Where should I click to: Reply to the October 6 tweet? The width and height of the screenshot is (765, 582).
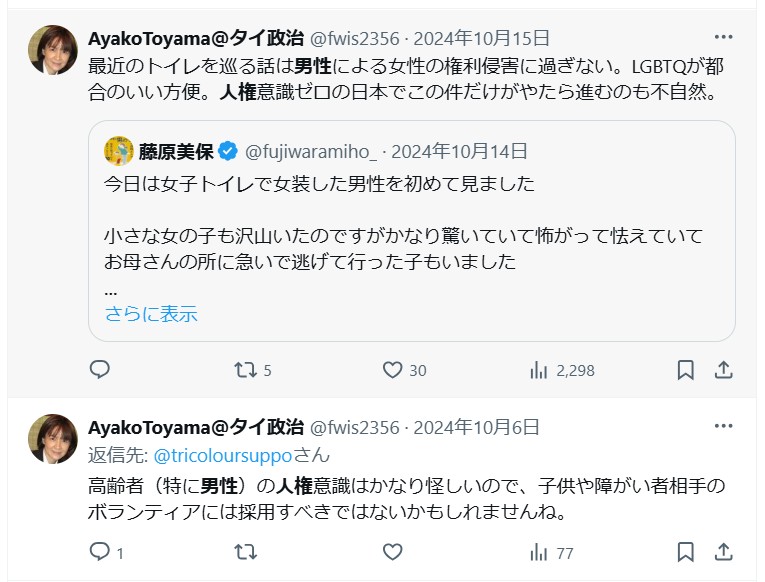click(100, 551)
